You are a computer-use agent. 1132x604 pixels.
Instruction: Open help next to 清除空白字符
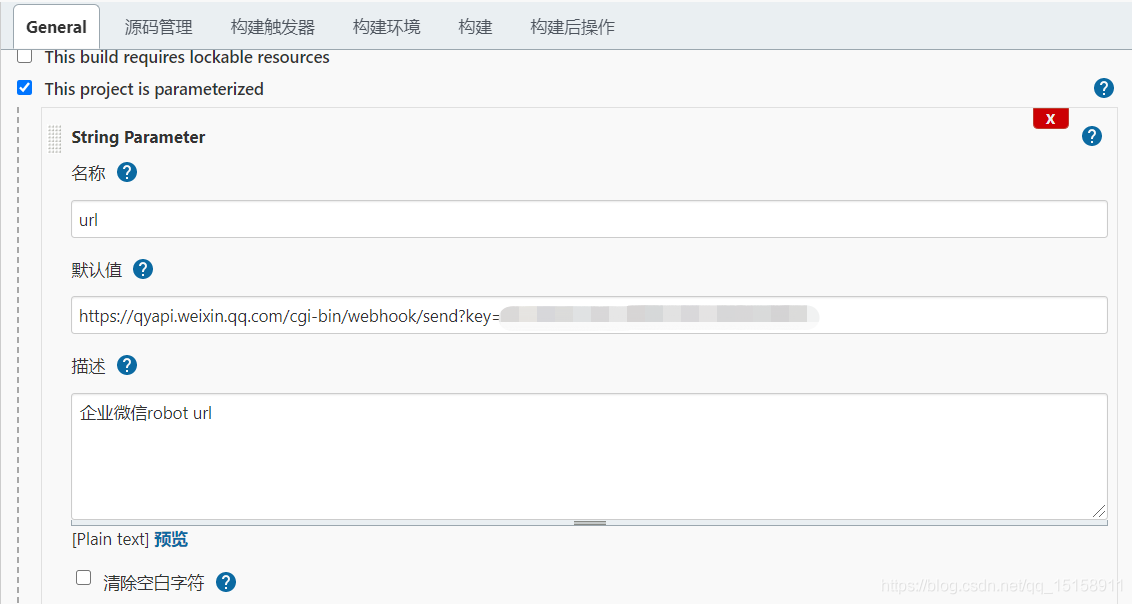[226, 581]
